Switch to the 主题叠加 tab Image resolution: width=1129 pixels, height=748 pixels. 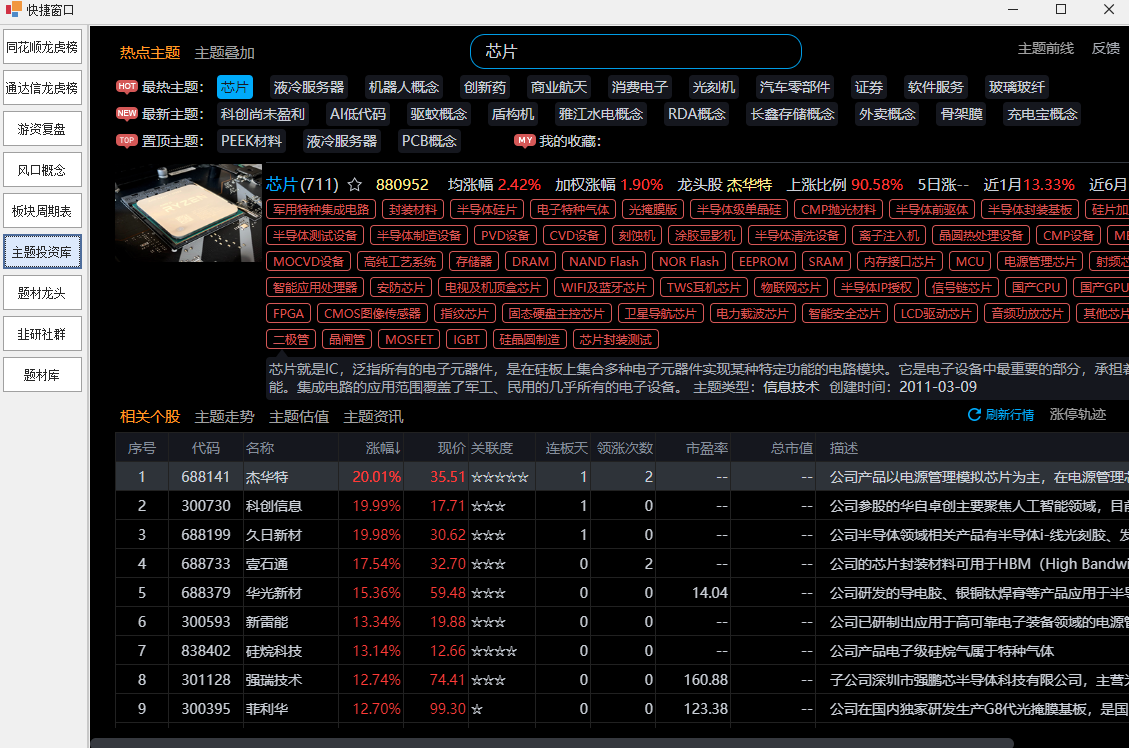pos(224,53)
